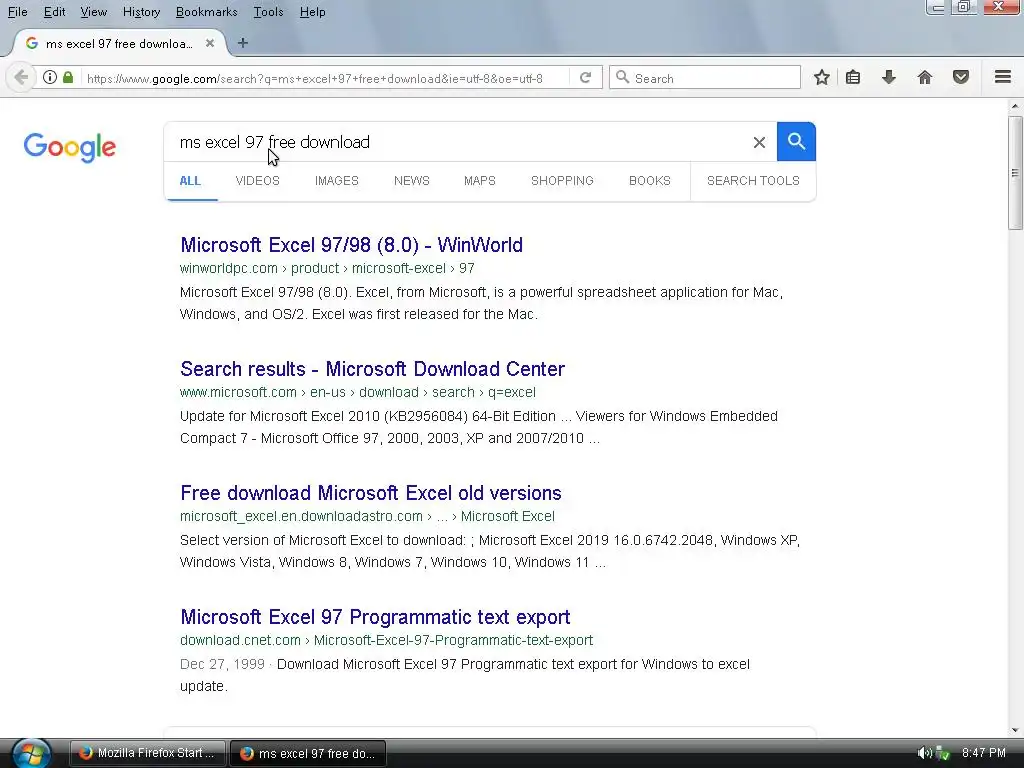Show site information with the info icon

(50, 77)
